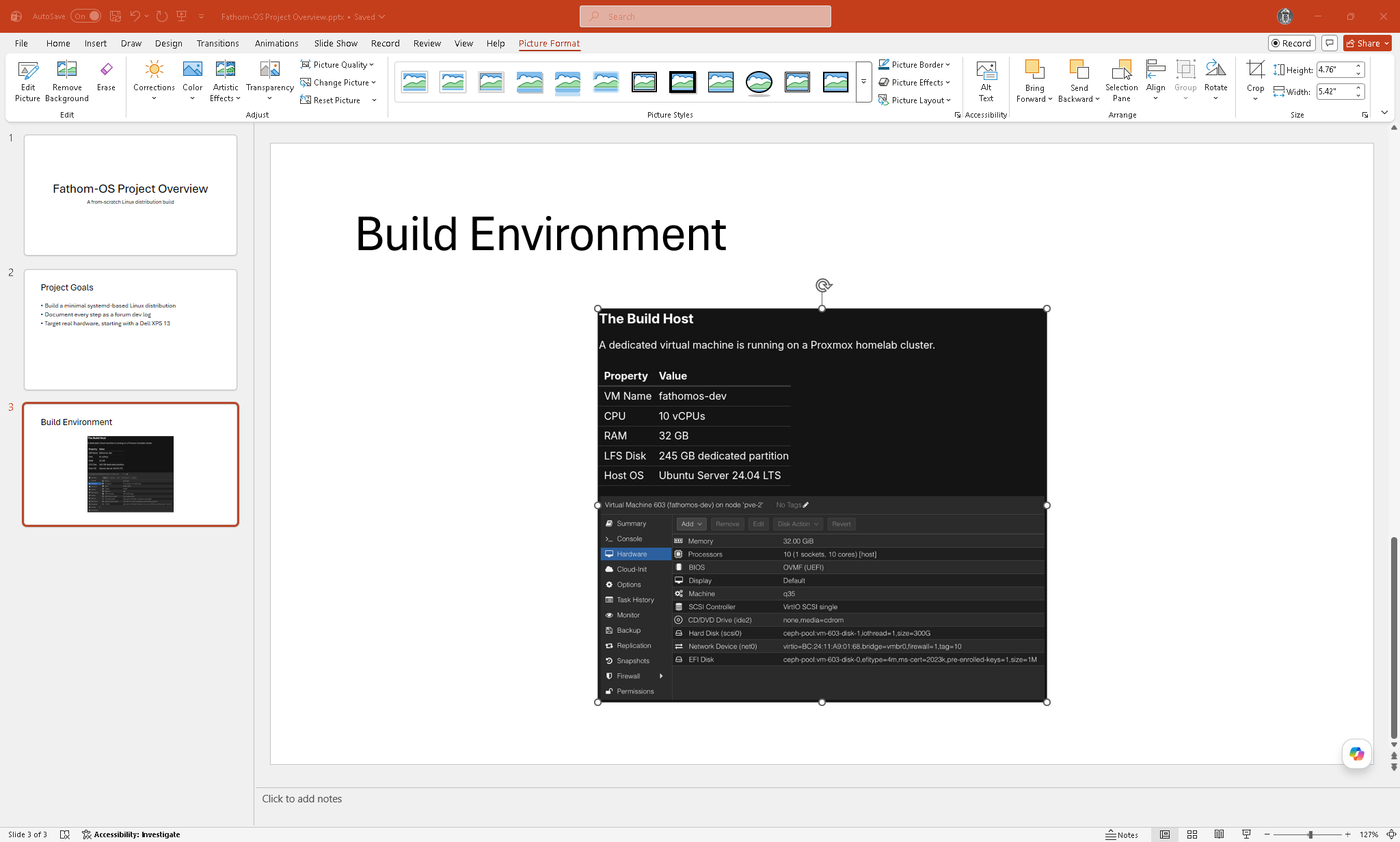The height and width of the screenshot is (842, 1400).
Task: Switch to Slide Sorter view
Action: [1192, 834]
